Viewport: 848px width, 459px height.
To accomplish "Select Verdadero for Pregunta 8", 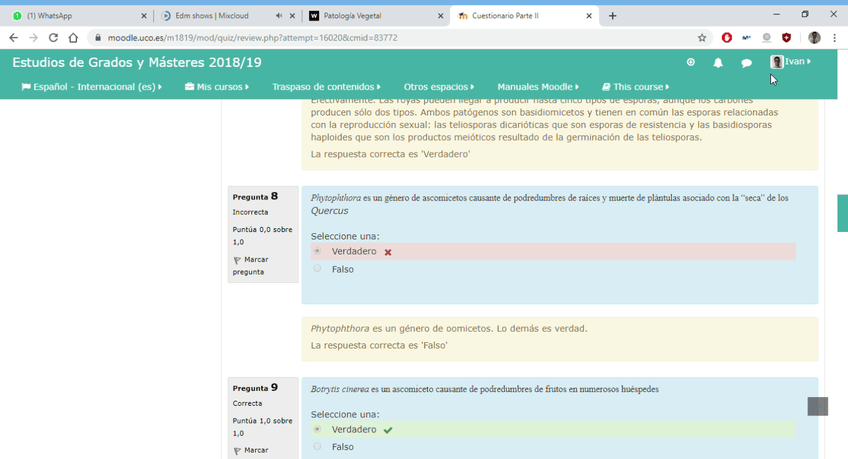I will coord(318,251).
